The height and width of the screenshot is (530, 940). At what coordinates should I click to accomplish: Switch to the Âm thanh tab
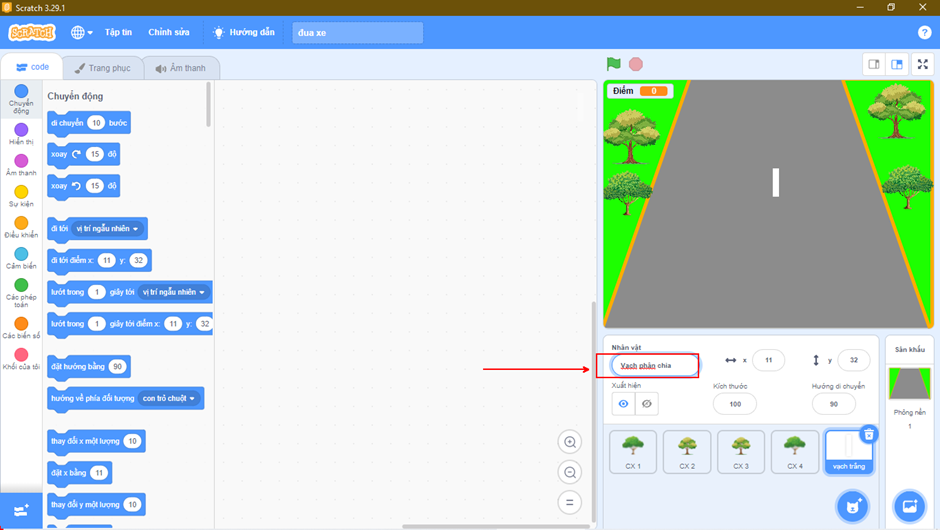click(181, 68)
